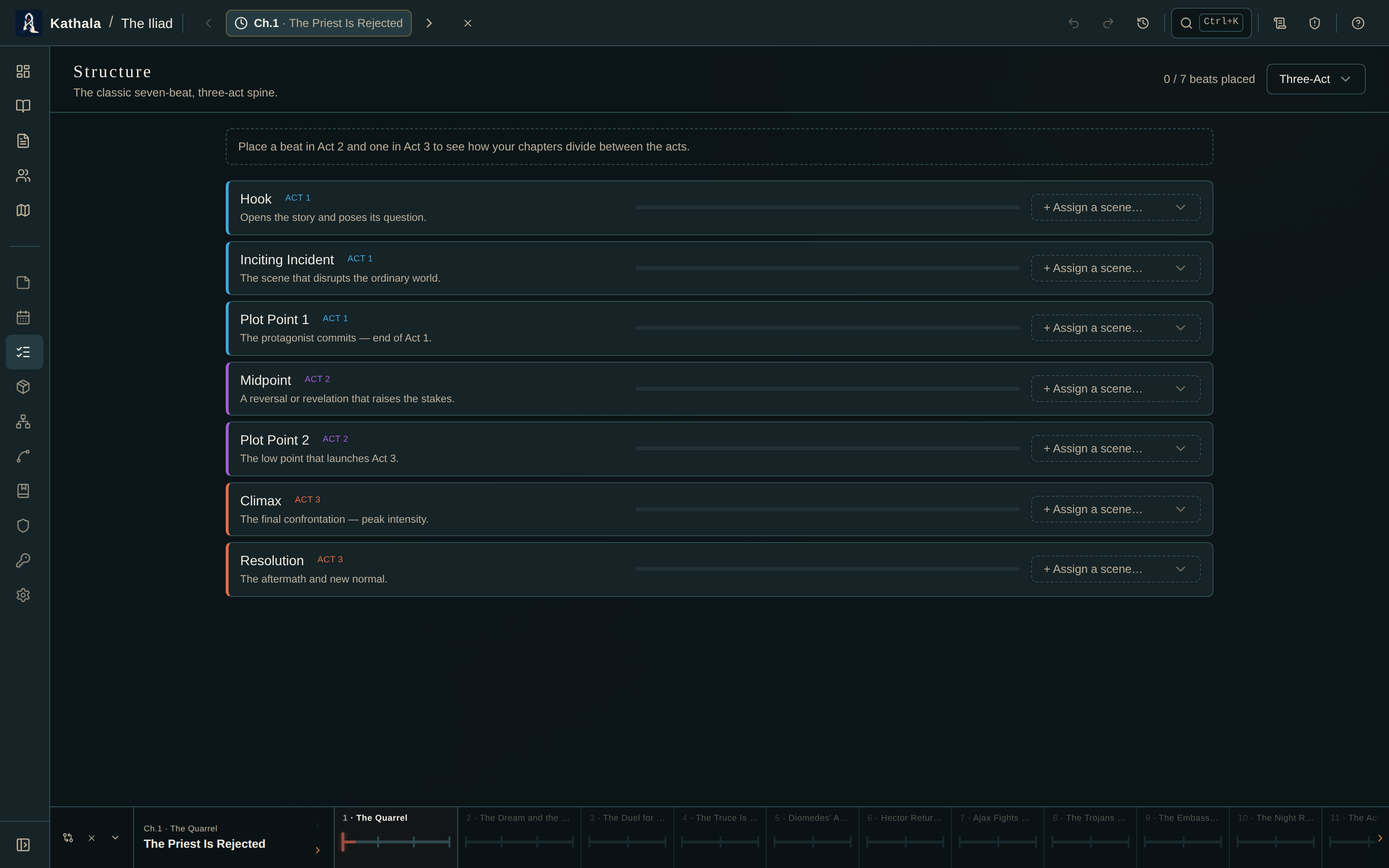Assign a scene to the Hook beat
Image resolution: width=1389 pixels, height=868 pixels.
coord(1115,207)
